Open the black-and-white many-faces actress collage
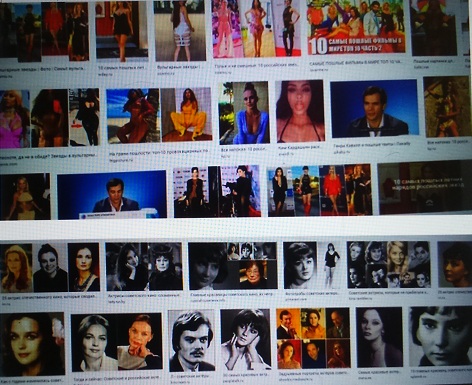This screenshot has height=385, width=472. (389, 265)
